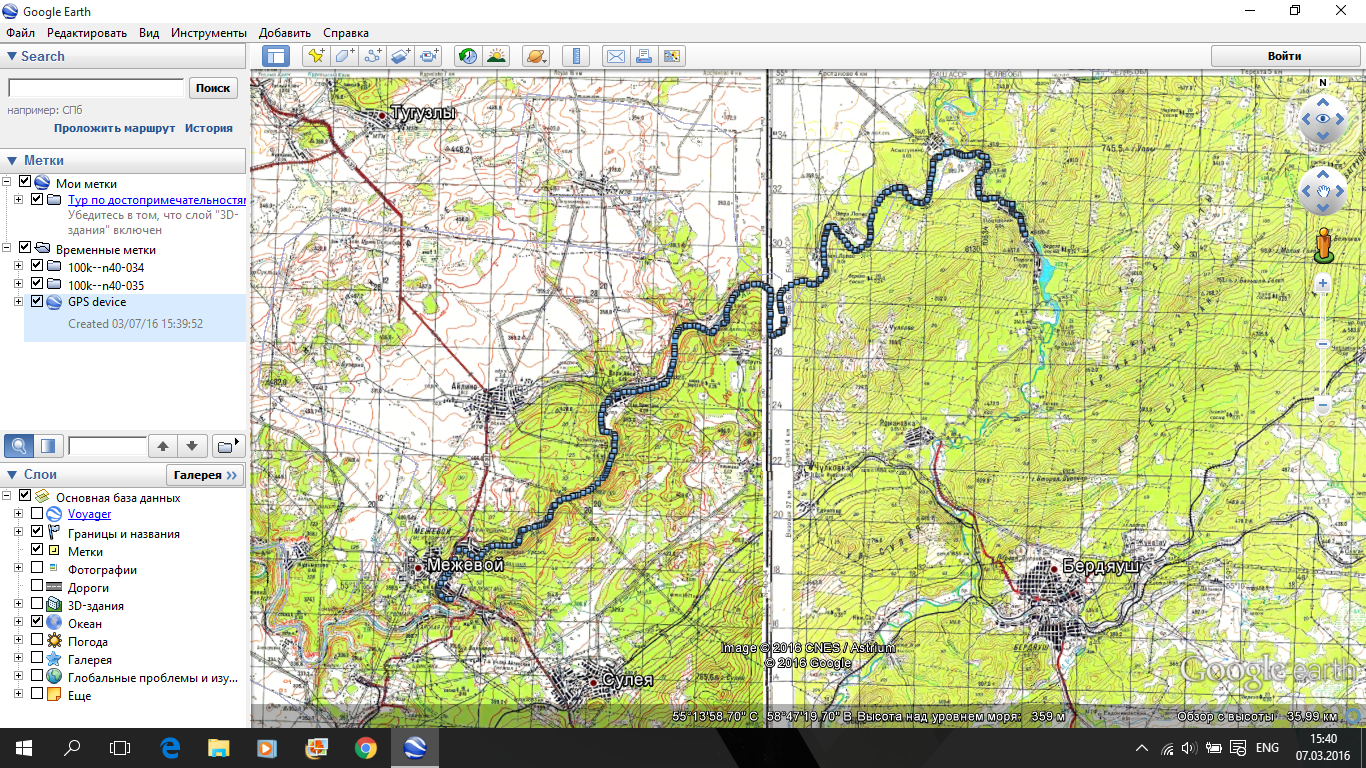Expand the 100k--n40-034 folder tree node

pos(18,266)
